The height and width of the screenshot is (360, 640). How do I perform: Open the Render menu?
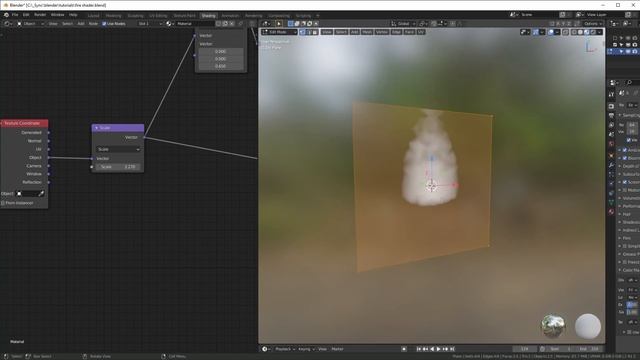pyautogui.click(x=40, y=15)
